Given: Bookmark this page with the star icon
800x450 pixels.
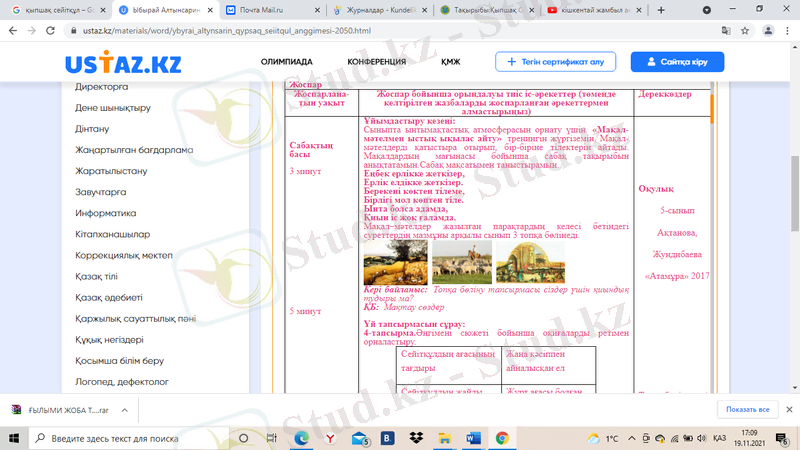Looking at the screenshot, I should (x=745, y=31).
